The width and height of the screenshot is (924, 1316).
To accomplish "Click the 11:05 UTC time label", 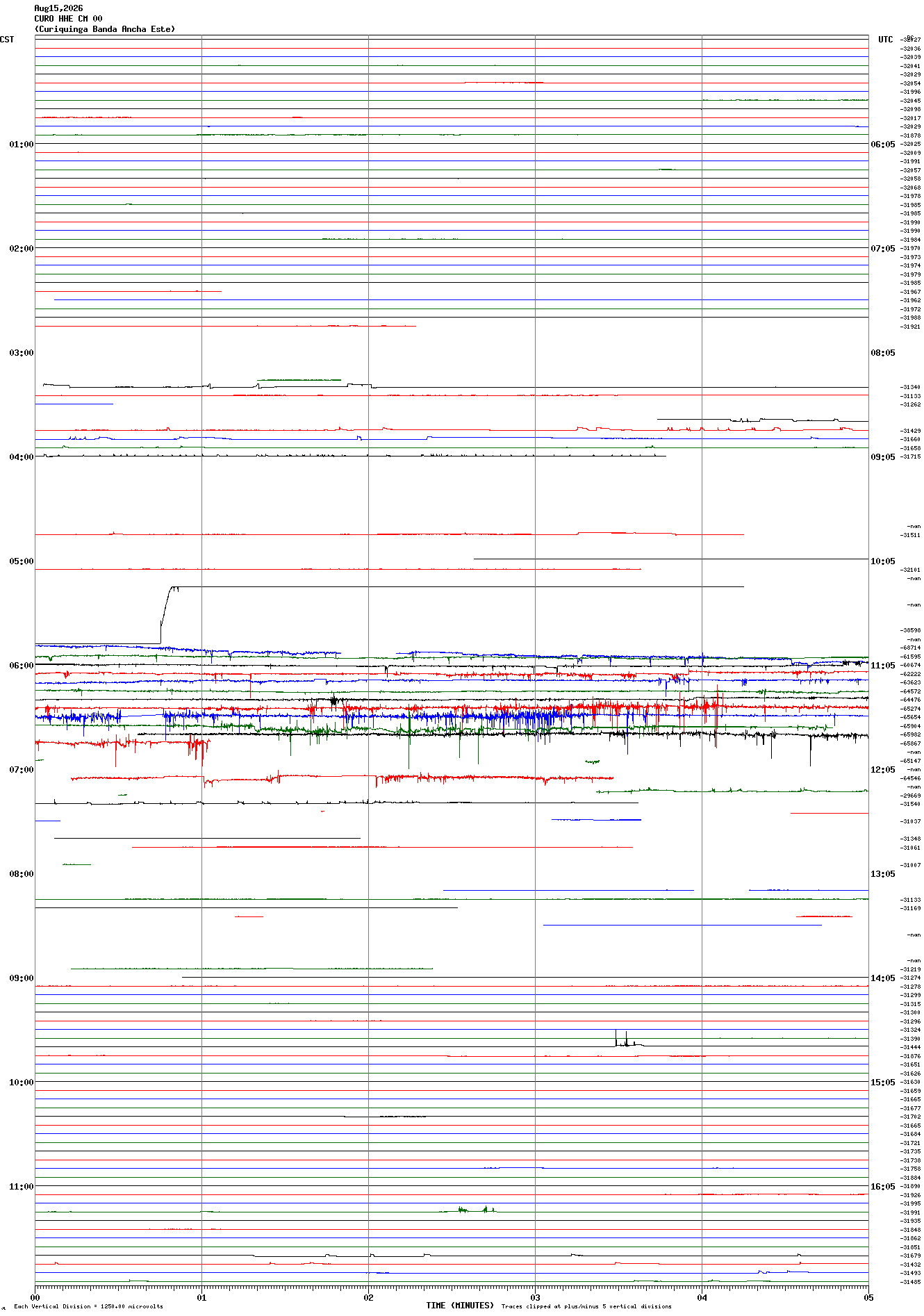I will point(883,666).
